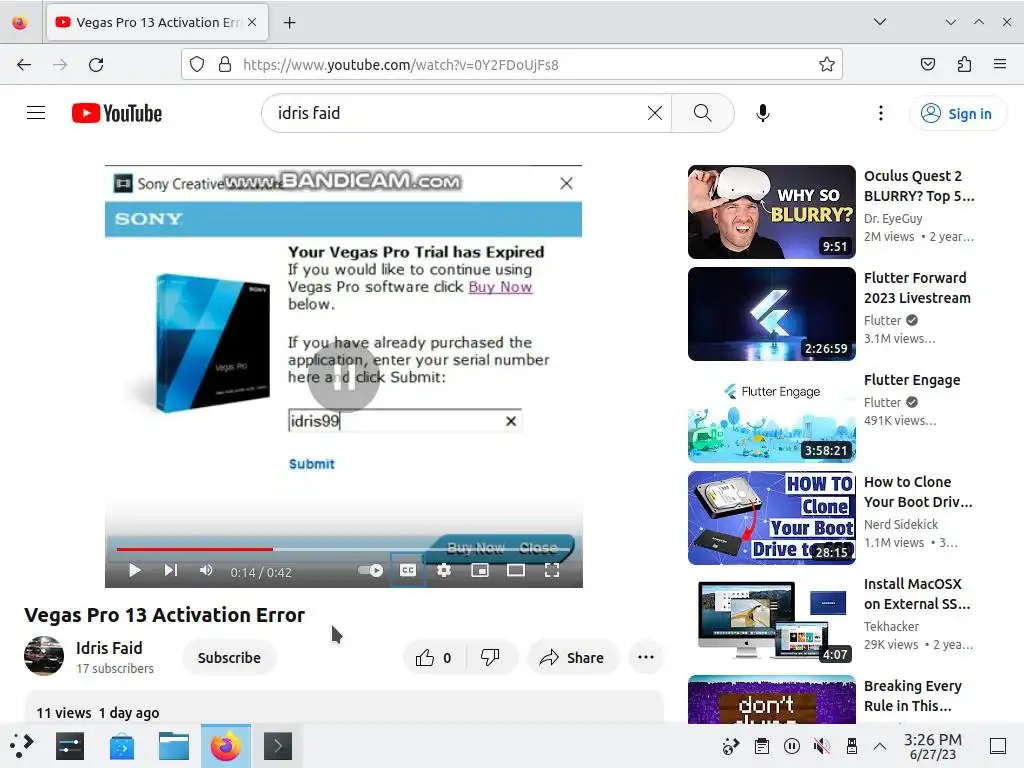Expand hidden system tray icons

(x=880, y=746)
